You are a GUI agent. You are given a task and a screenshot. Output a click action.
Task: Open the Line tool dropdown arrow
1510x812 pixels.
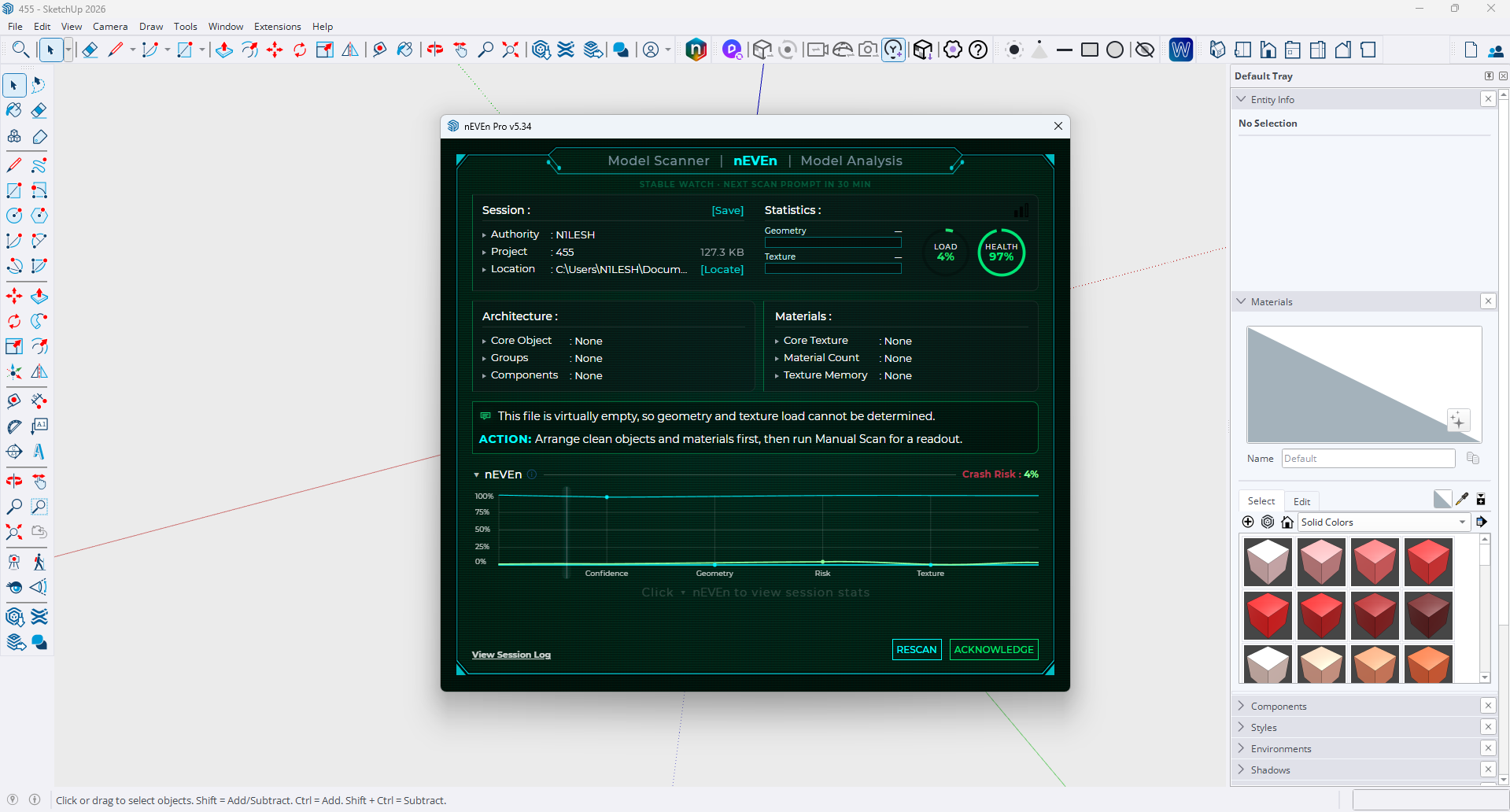132,50
